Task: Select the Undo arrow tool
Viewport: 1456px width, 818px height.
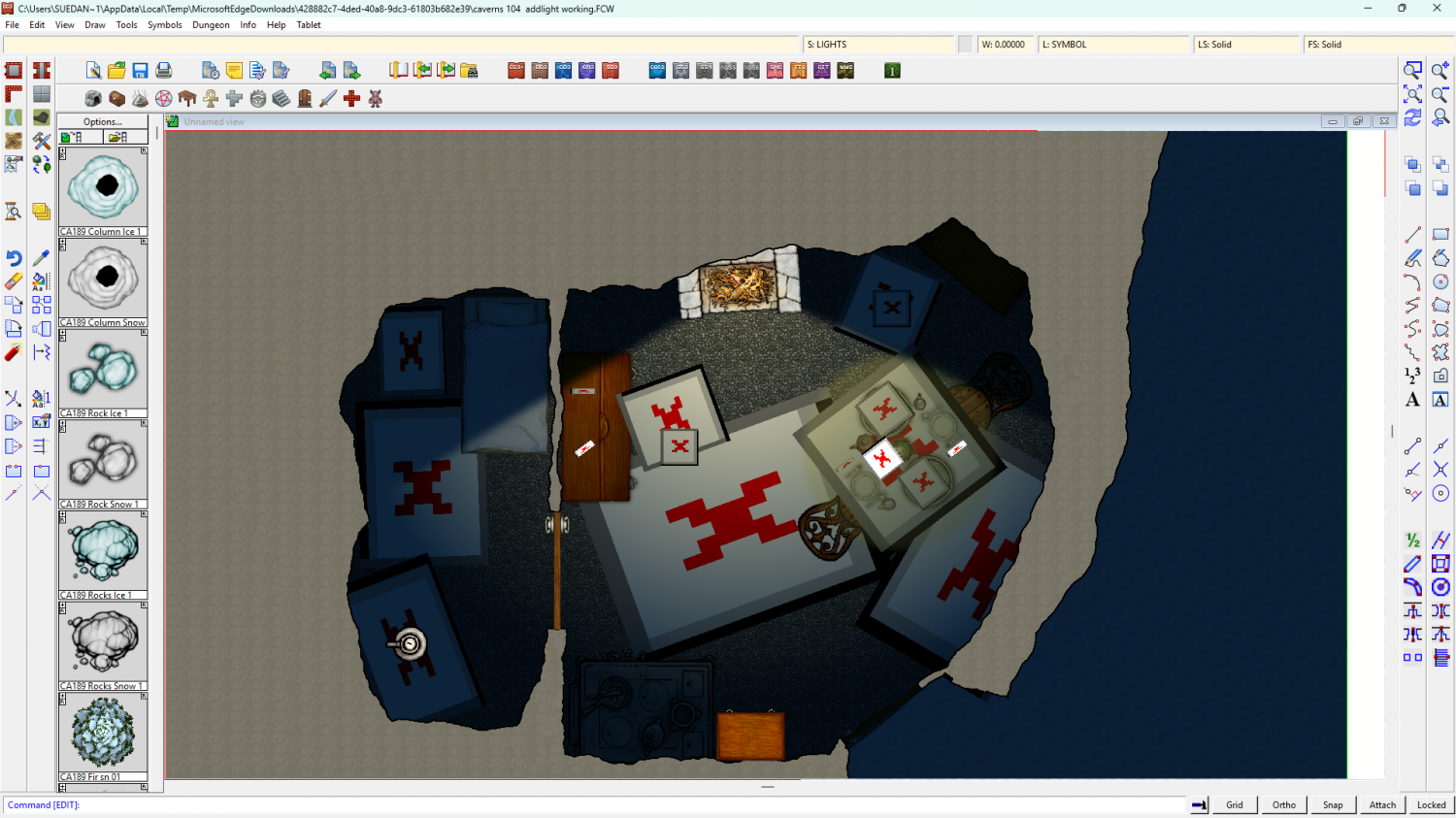Action: point(14,258)
